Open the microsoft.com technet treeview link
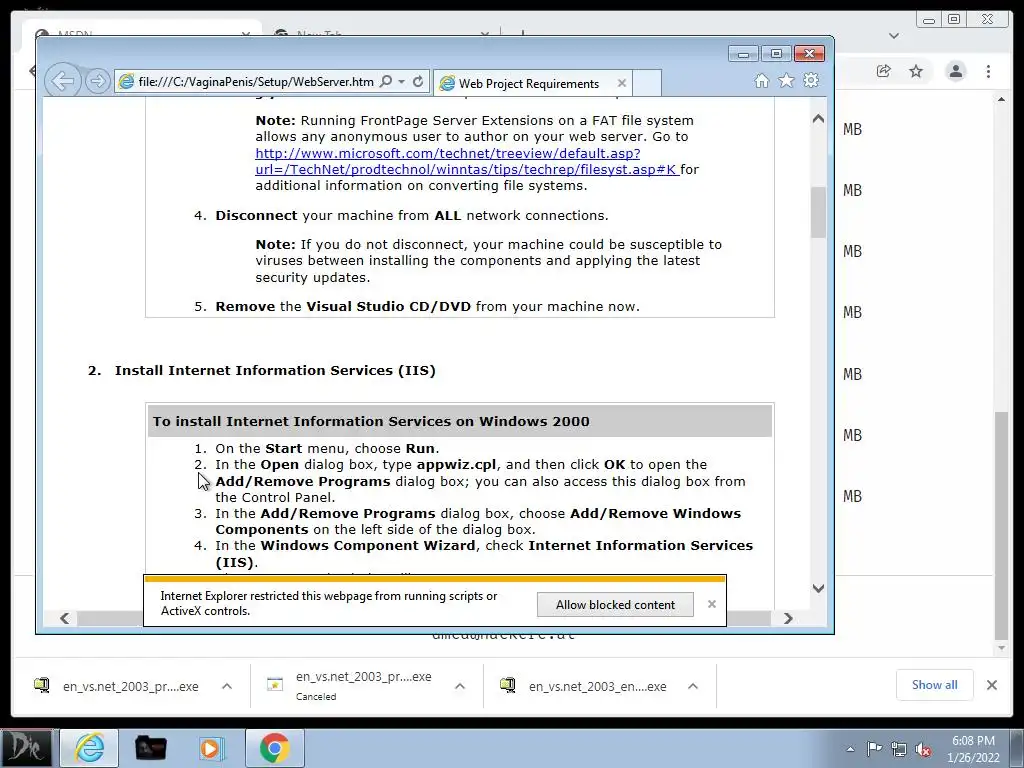Image resolution: width=1024 pixels, height=768 pixels. tap(467, 161)
